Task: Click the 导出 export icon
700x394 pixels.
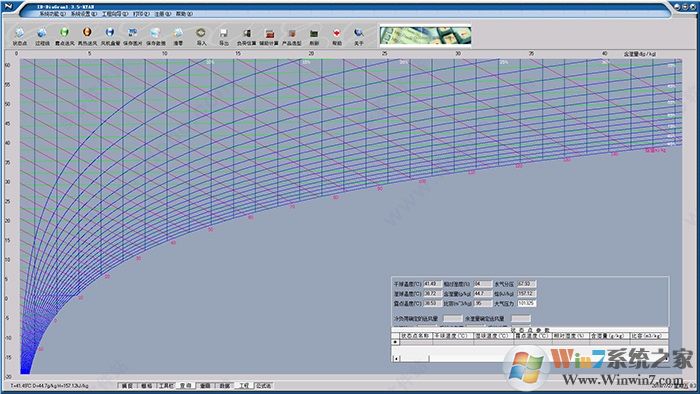Action: tap(224, 36)
